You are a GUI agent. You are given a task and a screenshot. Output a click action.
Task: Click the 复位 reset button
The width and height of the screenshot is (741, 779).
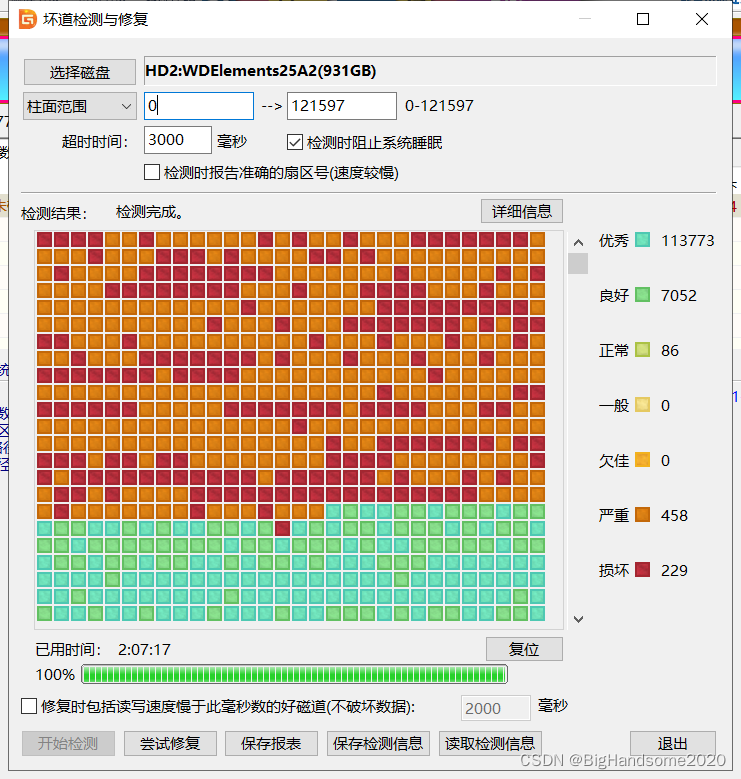pos(524,649)
